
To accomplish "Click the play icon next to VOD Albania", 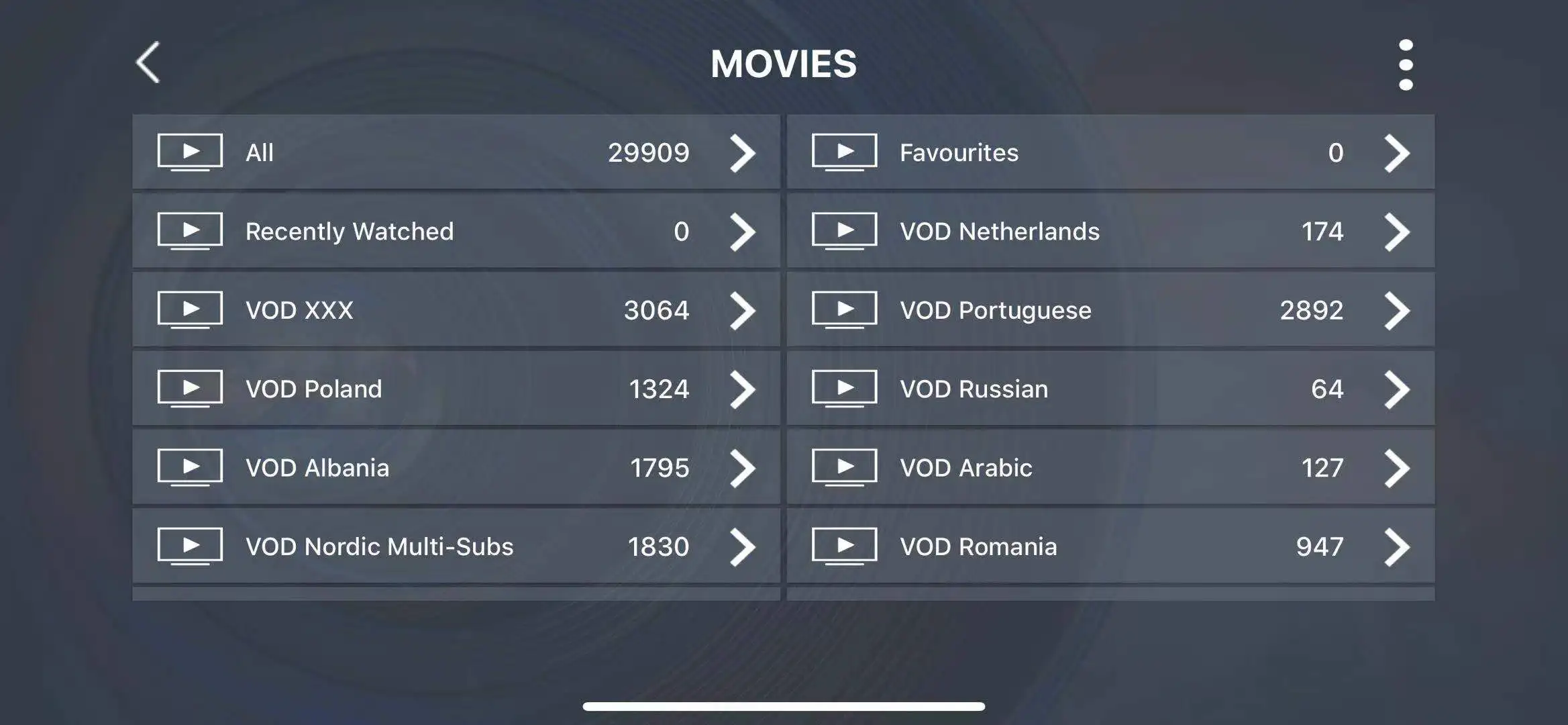I will point(190,466).
